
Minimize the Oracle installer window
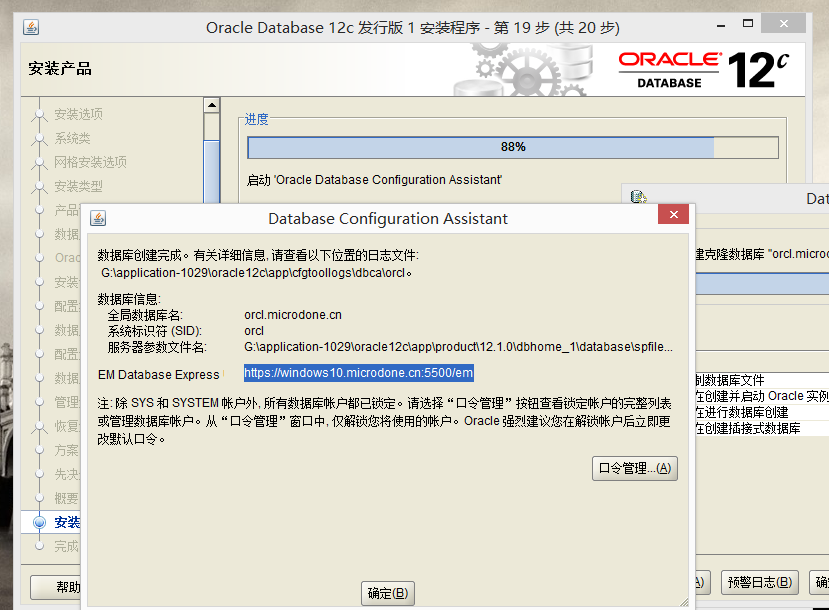point(721,25)
